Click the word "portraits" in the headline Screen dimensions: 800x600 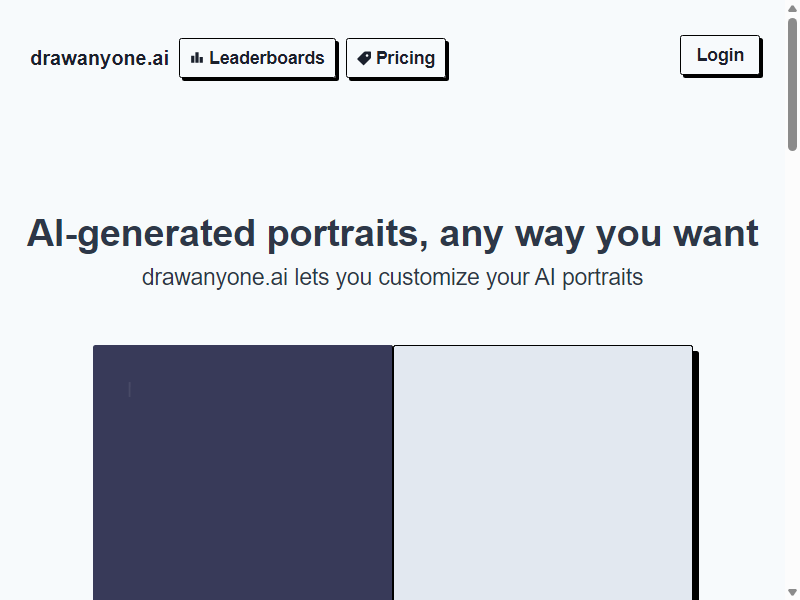pos(343,234)
